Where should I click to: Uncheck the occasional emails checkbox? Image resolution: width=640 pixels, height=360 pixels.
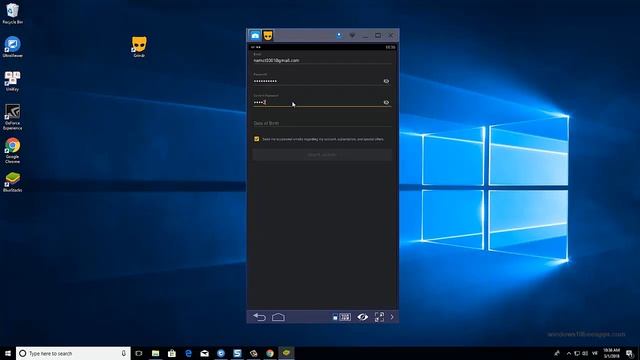pos(257,139)
